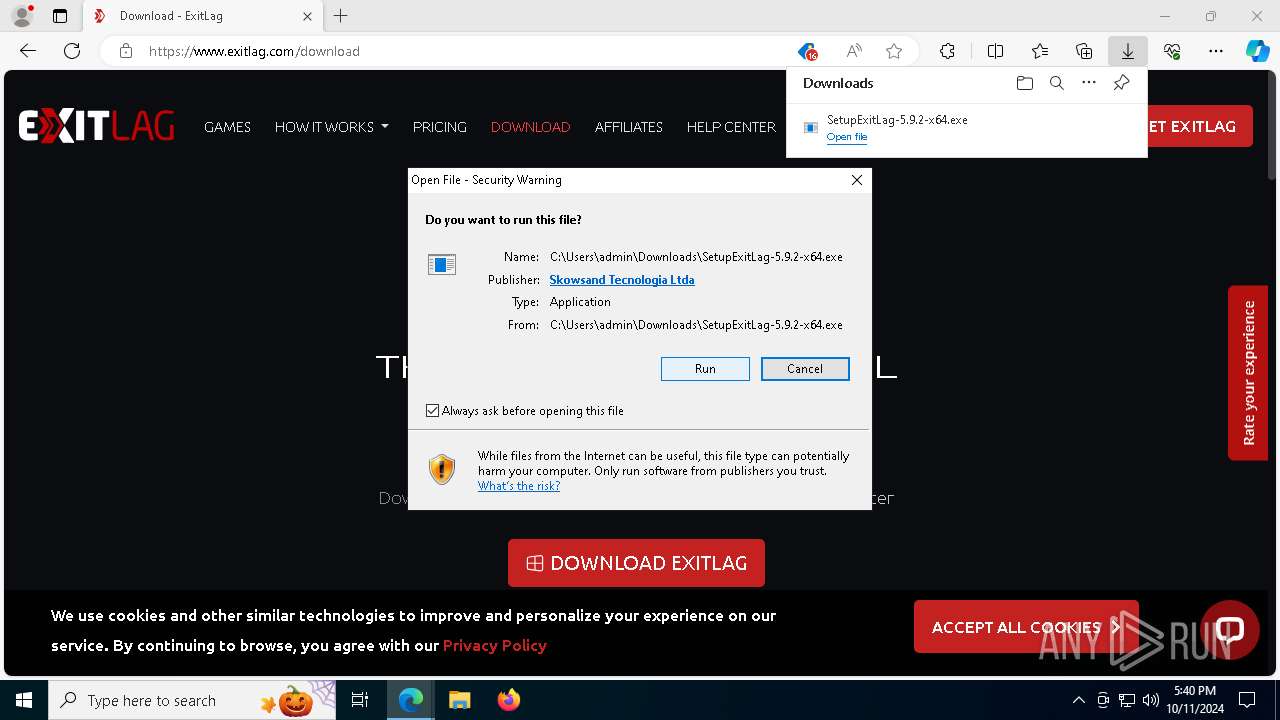Open Microsoft Edge from taskbar
The height and width of the screenshot is (720, 1280).
click(x=411, y=700)
